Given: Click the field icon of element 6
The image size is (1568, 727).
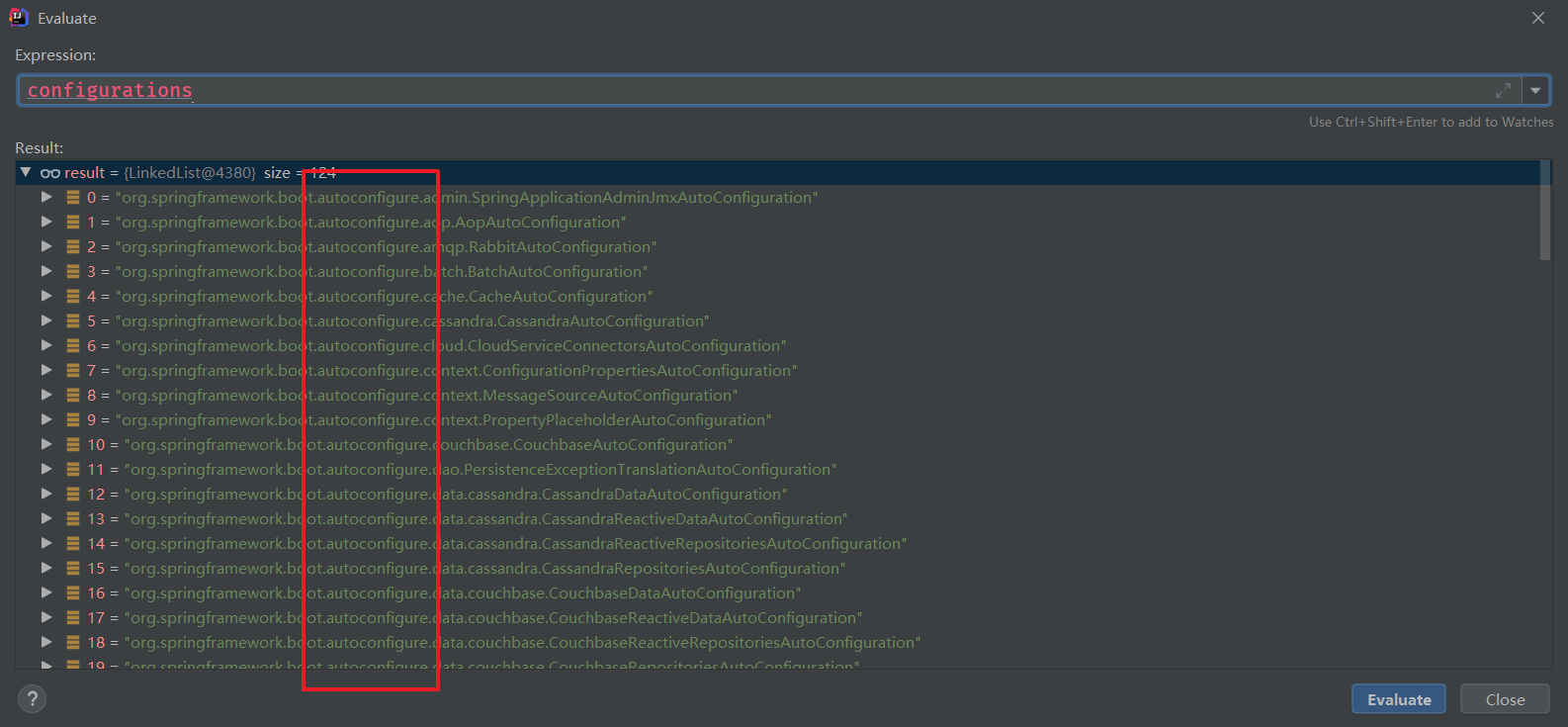Looking at the screenshot, I should [x=73, y=346].
